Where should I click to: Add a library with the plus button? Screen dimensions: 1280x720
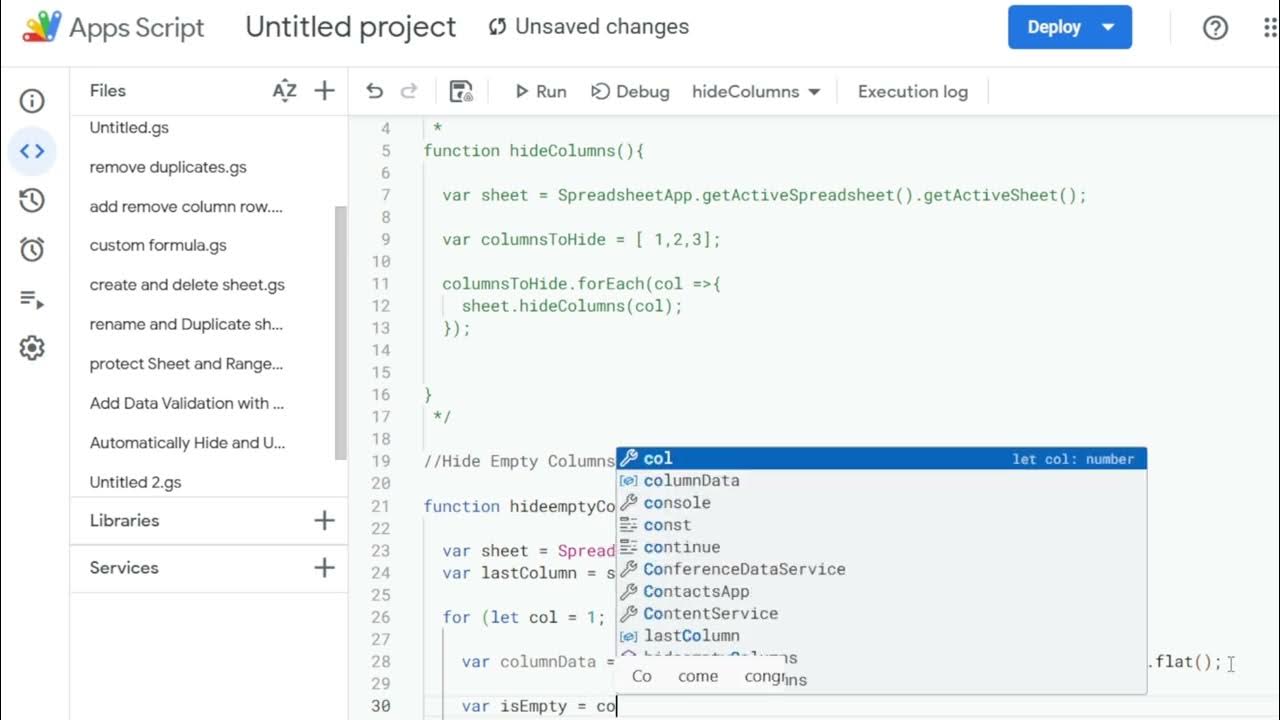324,520
